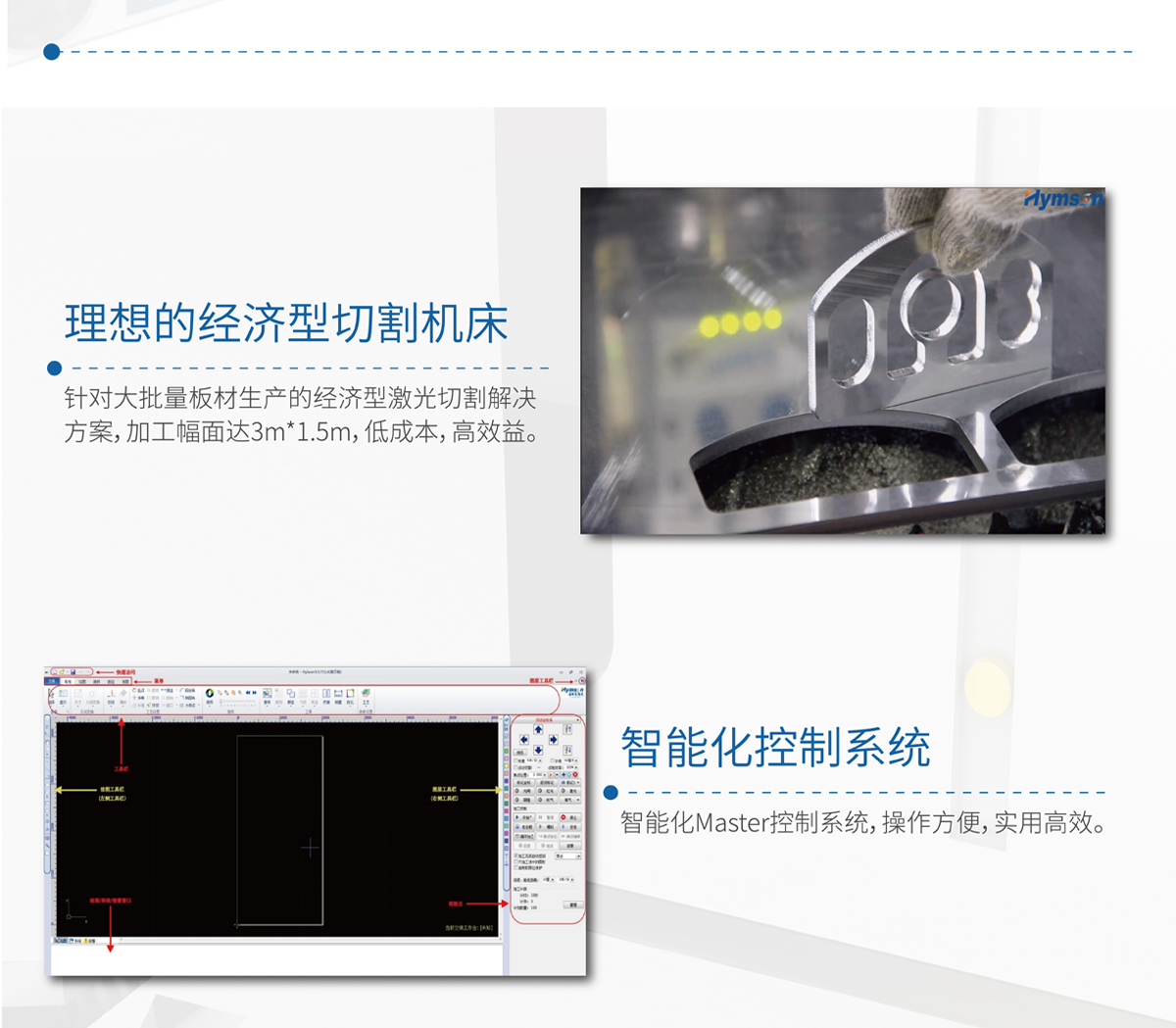The width and height of the screenshot is (1176, 1028).
Task: Toggle the checked auto-return checkbox after processing
Action: pos(516,856)
